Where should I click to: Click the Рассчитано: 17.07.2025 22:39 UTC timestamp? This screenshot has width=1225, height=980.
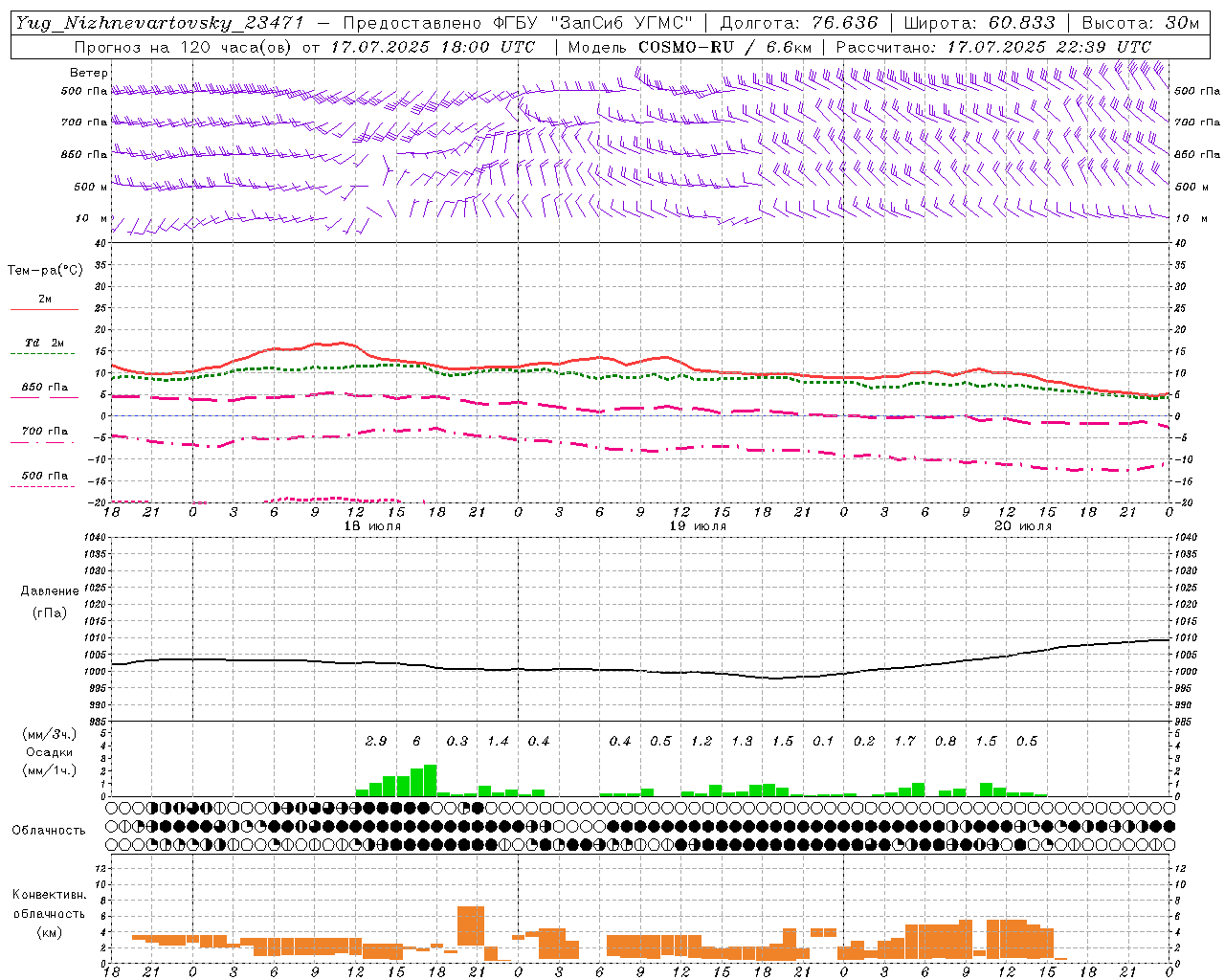tap(993, 47)
